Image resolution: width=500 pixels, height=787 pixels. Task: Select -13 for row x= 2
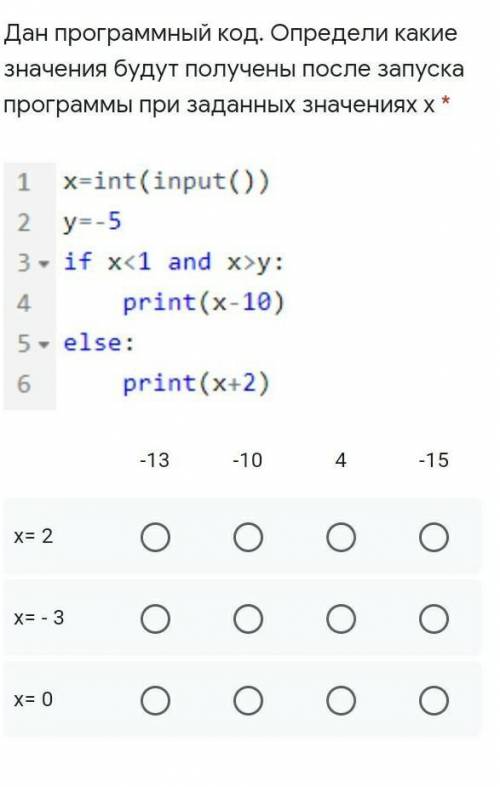click(155, 538)
